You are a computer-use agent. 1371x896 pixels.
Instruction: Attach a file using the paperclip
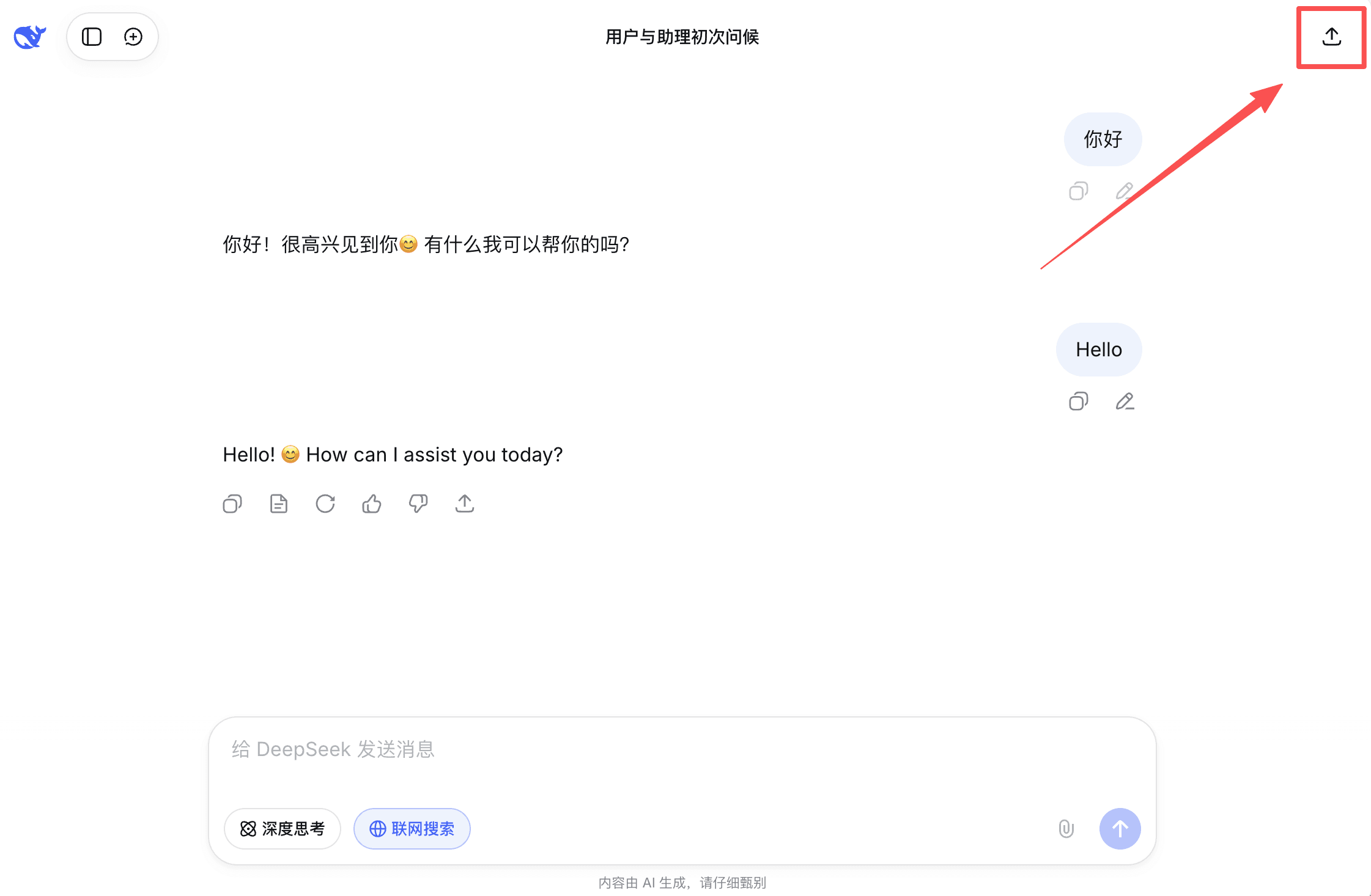tap(1065, 829)
